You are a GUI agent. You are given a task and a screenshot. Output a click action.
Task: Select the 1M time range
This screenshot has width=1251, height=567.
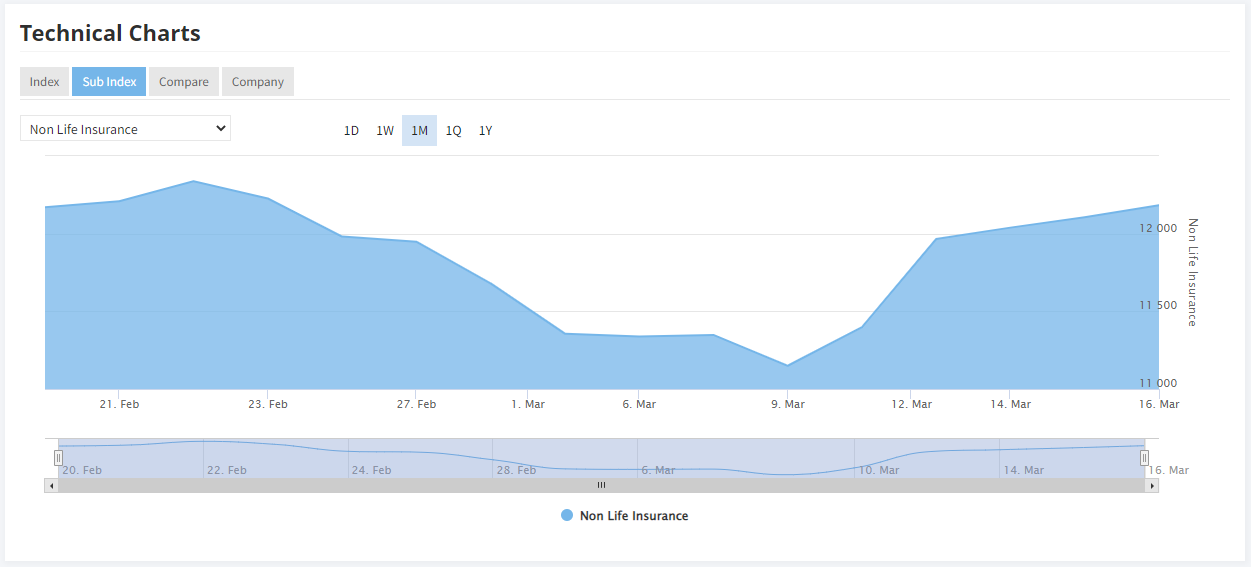(419, 131)
